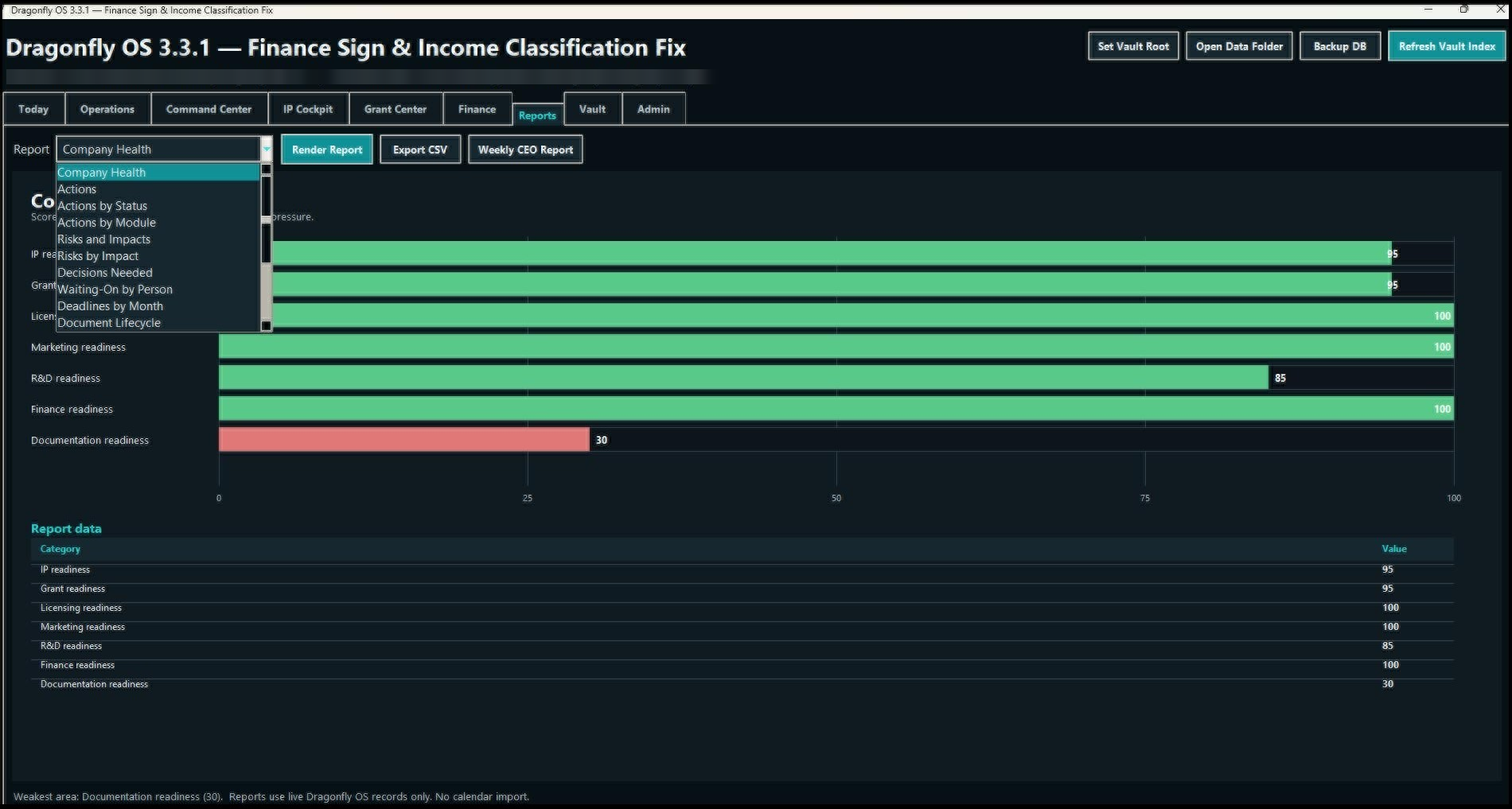This screenshot has width=1512, height=809.
Task: Click the dropdown list scroll-down arrow
Action: [267, 325]
